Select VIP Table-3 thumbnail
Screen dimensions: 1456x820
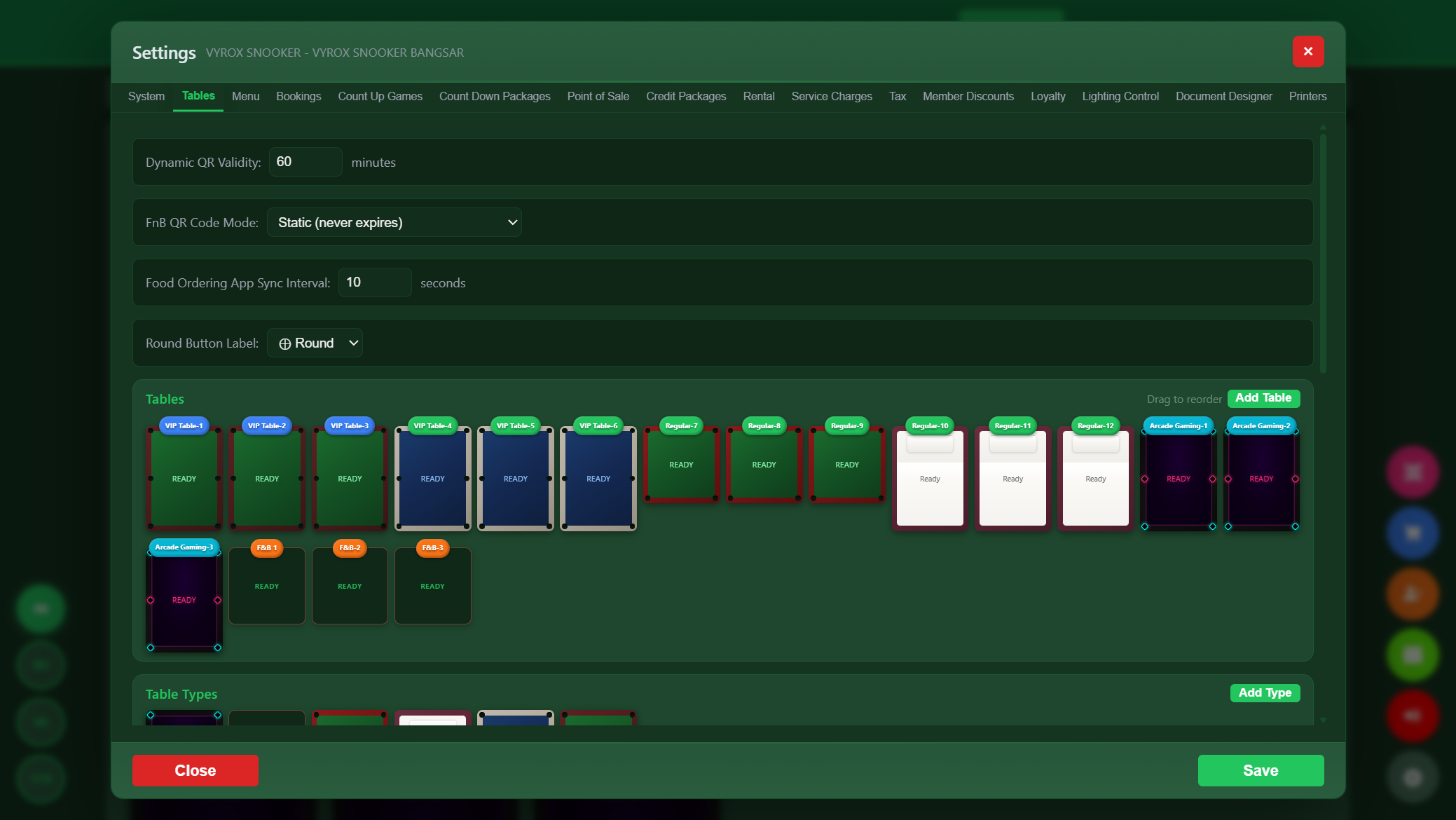coord(350,474)
